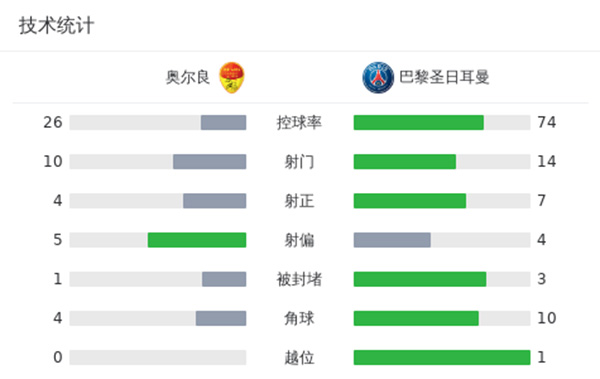
Task: Click Orléans' gray possession bar showing 26
Action: coord(223,123)
